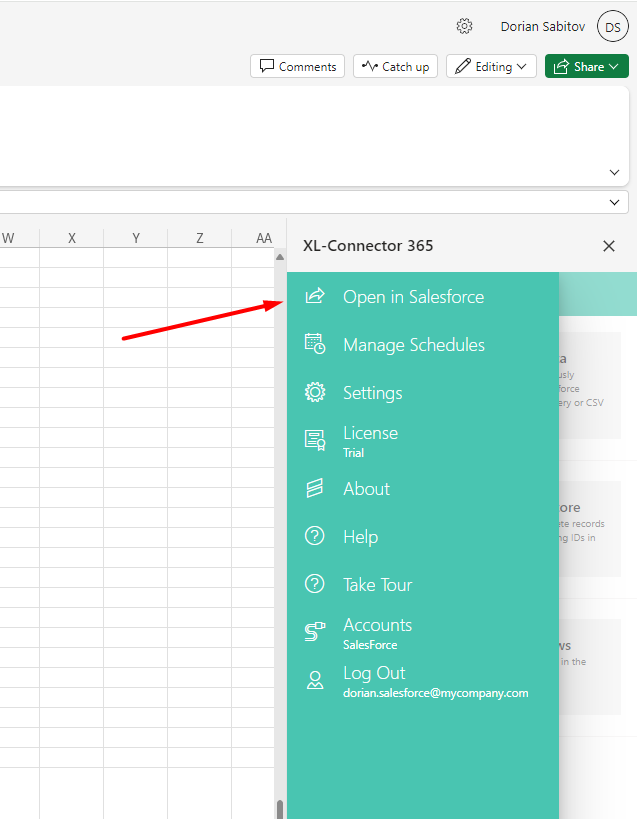Open Excel settings gear at top

(x=464, y=26)
